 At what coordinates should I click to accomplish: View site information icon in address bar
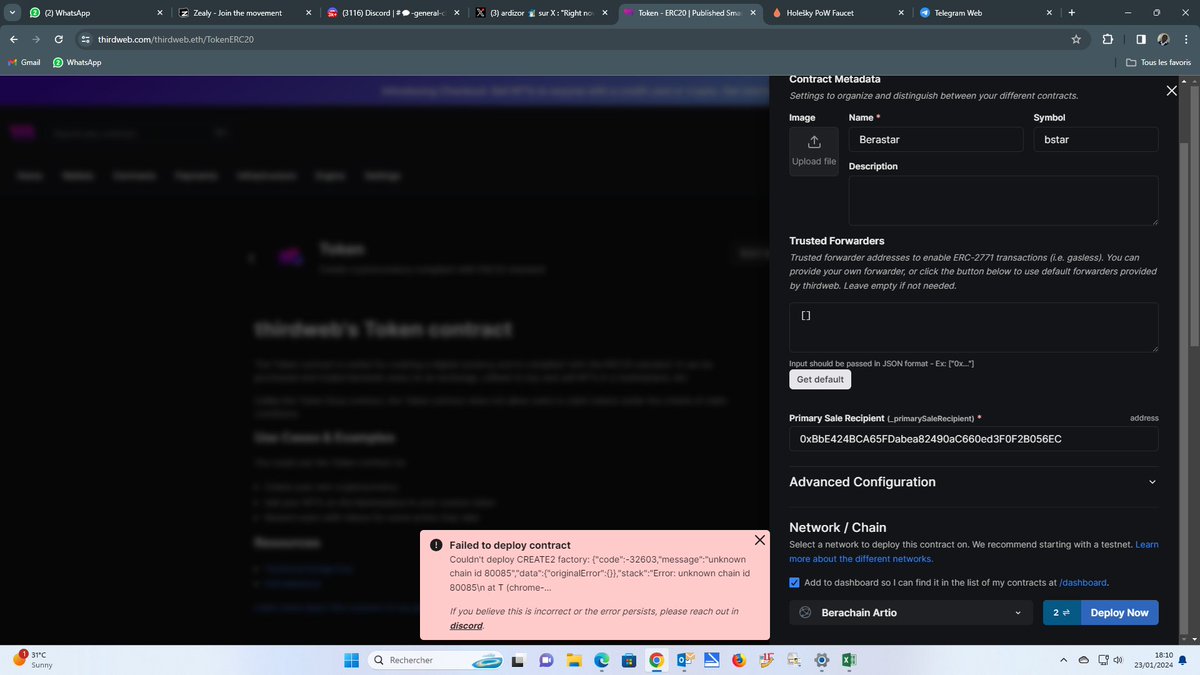(x=86, y=39)
